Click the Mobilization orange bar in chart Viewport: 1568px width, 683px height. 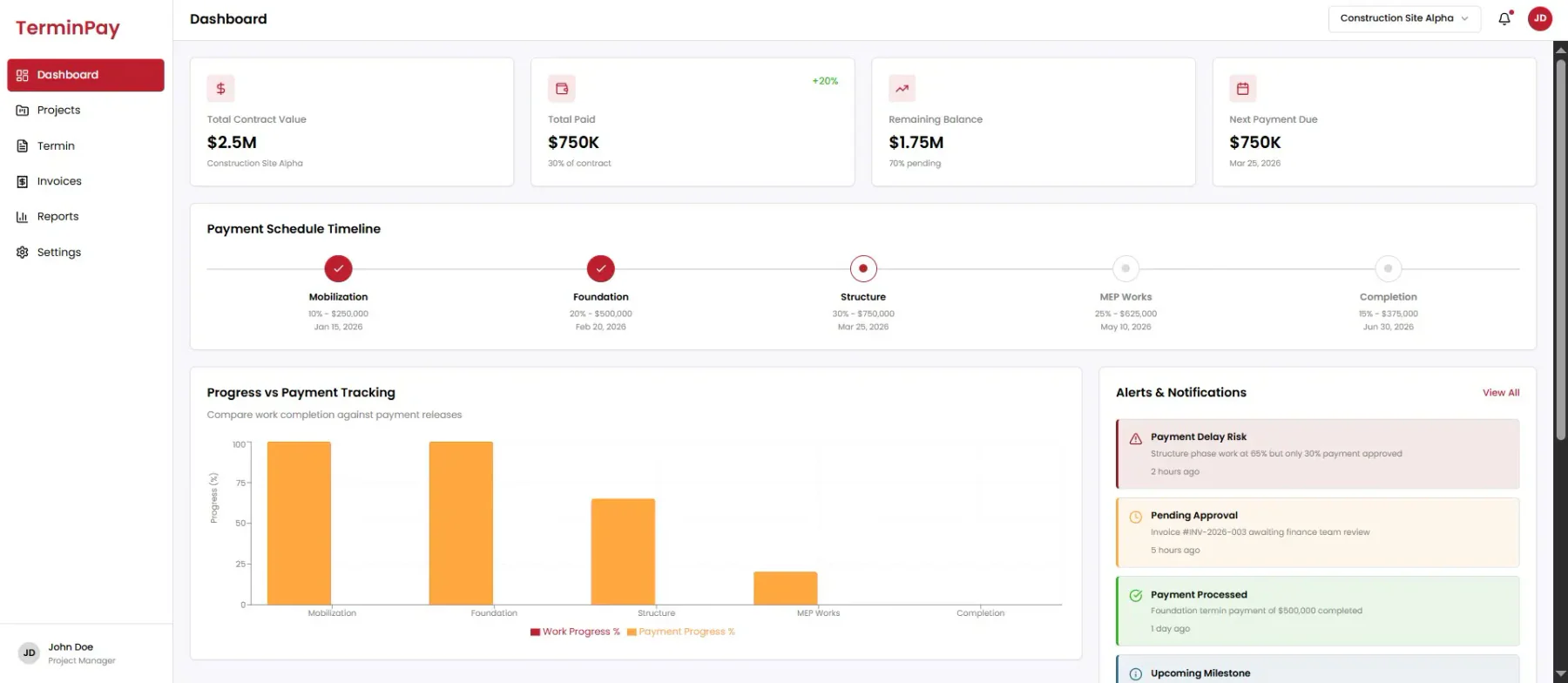299,523
